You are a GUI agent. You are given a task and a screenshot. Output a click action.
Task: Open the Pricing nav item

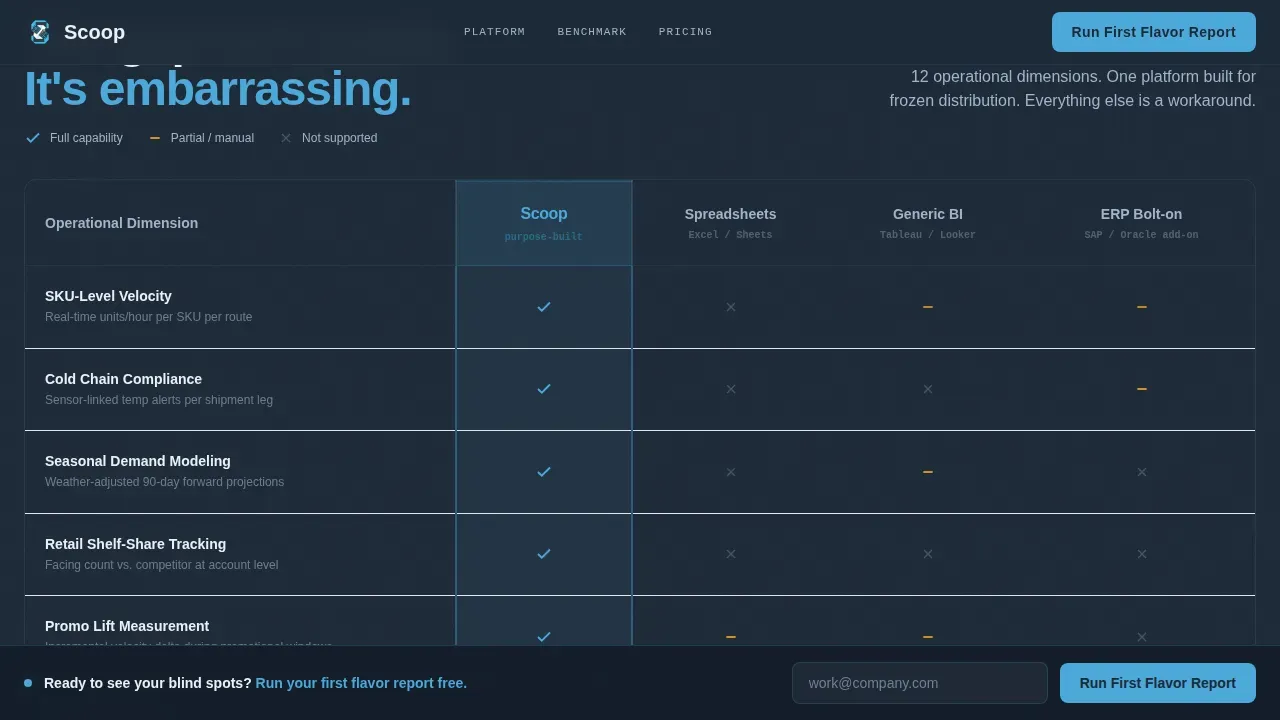pos(685,32)
